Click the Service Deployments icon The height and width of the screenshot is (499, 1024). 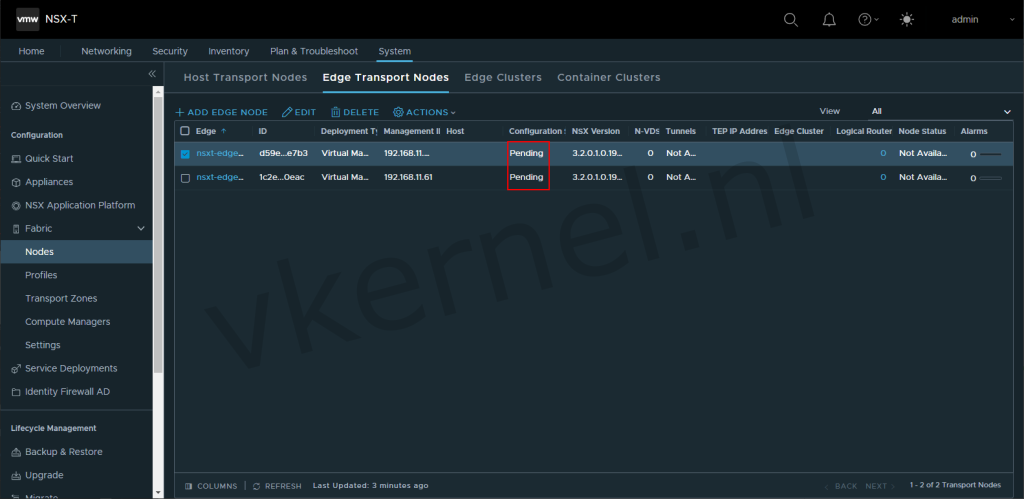[16, 369]
